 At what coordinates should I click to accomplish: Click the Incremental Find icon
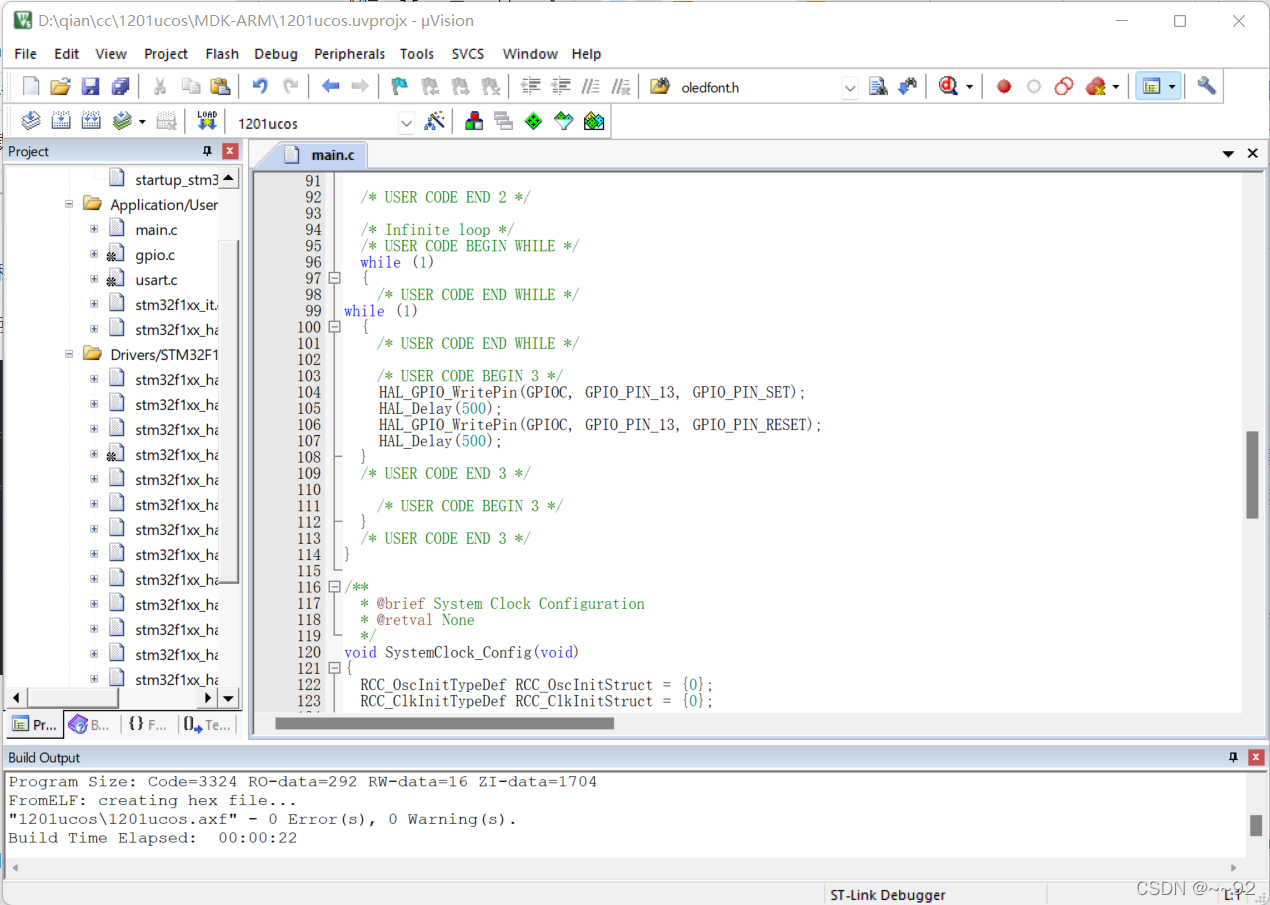coord(908,87)
